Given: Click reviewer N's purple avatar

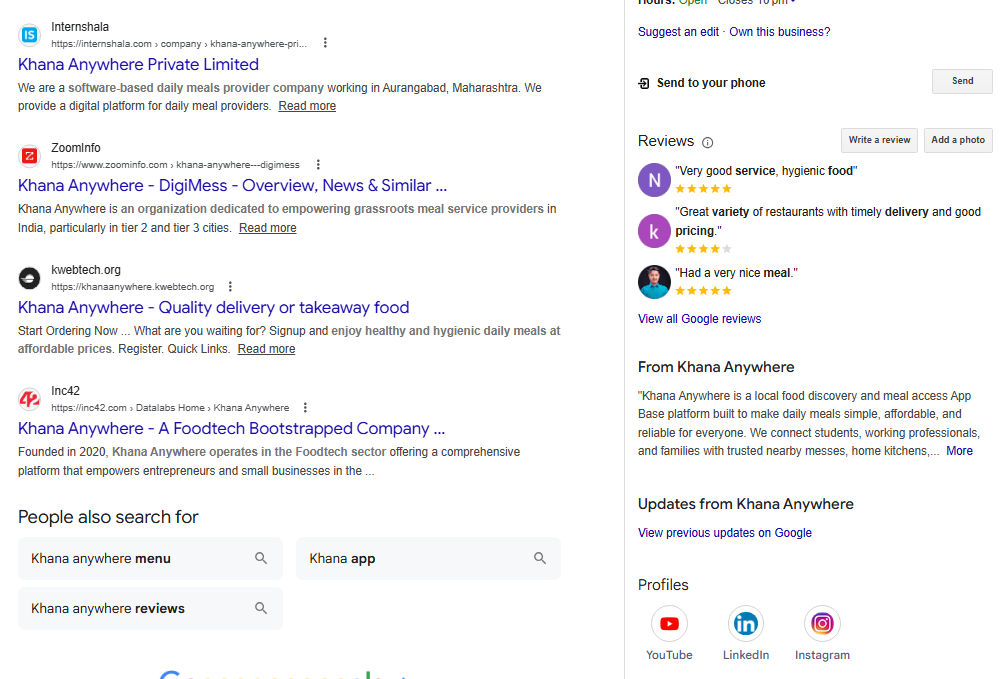Looking at the screenshot, I should [x=654, y=180].
